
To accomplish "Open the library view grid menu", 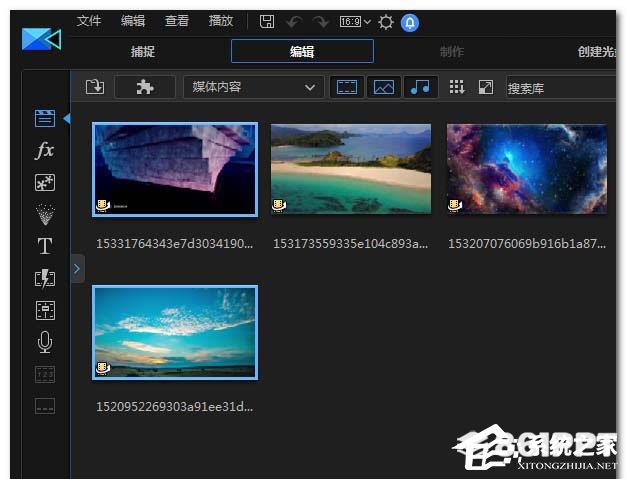I will [457, 87].
